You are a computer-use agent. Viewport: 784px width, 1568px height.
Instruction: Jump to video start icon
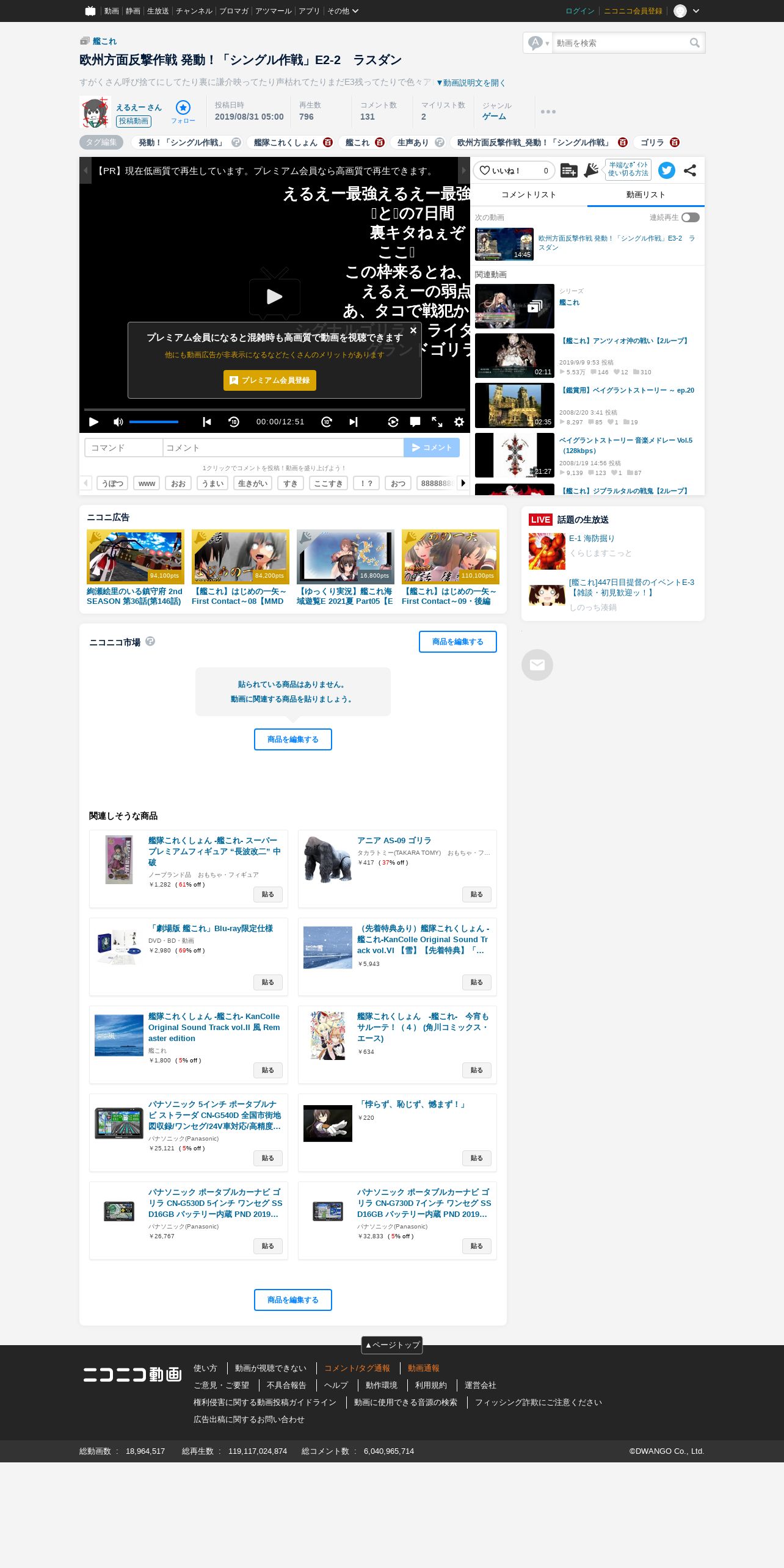click(207, 422)
